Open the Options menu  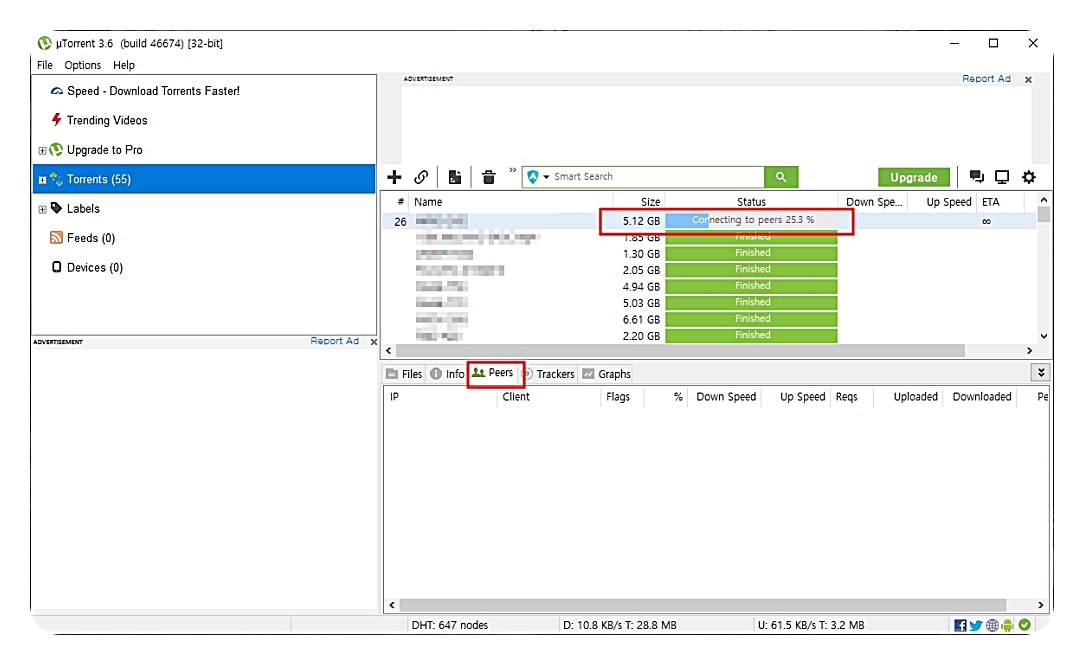(82, 65)
